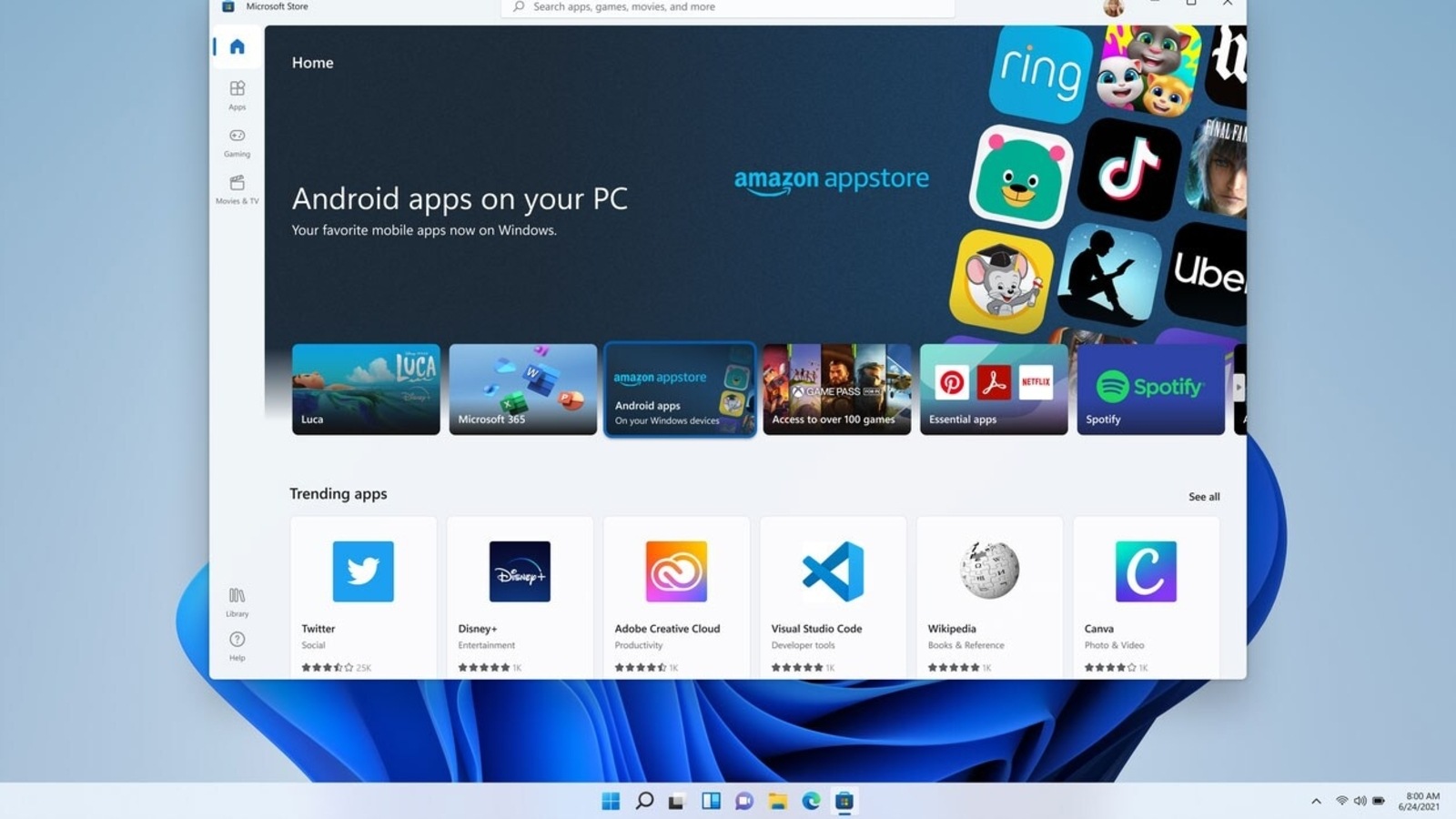Open Microsoft Edge on taskbar
The height and width of the screenshot is (819, 1456).
point(811,801)
